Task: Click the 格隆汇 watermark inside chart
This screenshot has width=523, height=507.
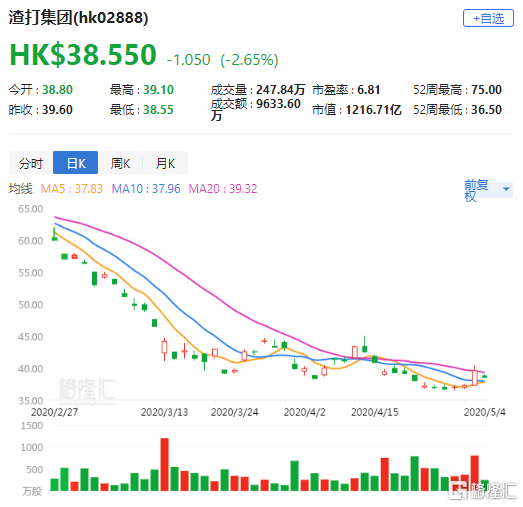Action: (87, 390)
